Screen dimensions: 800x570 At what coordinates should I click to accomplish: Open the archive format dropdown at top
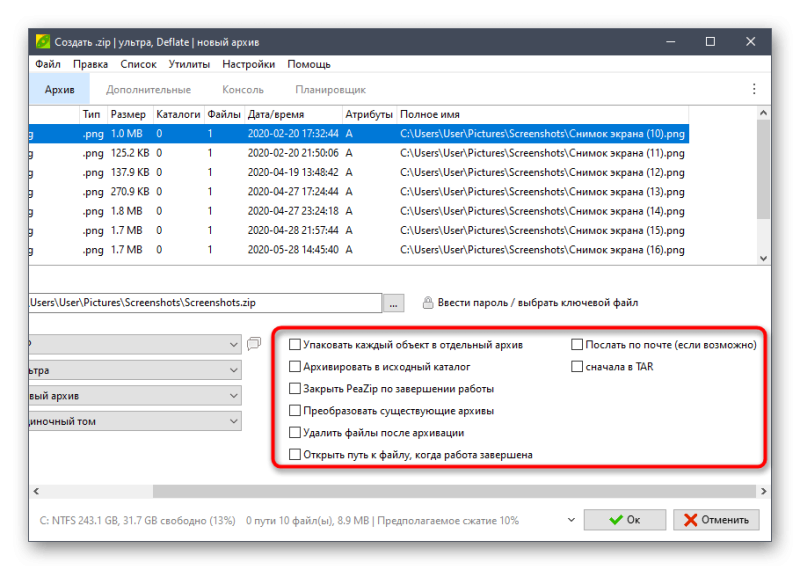(135, 344)
